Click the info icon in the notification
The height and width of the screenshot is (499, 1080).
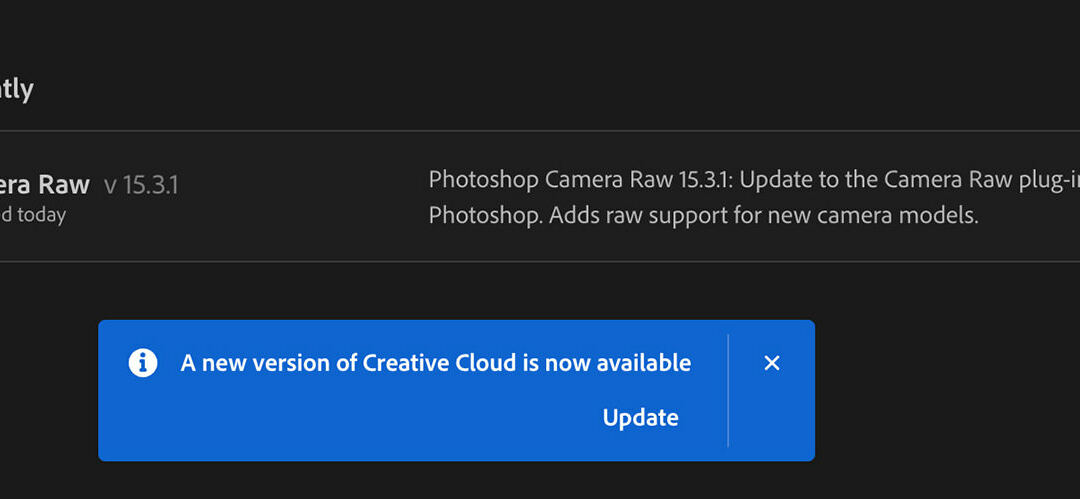143,363
